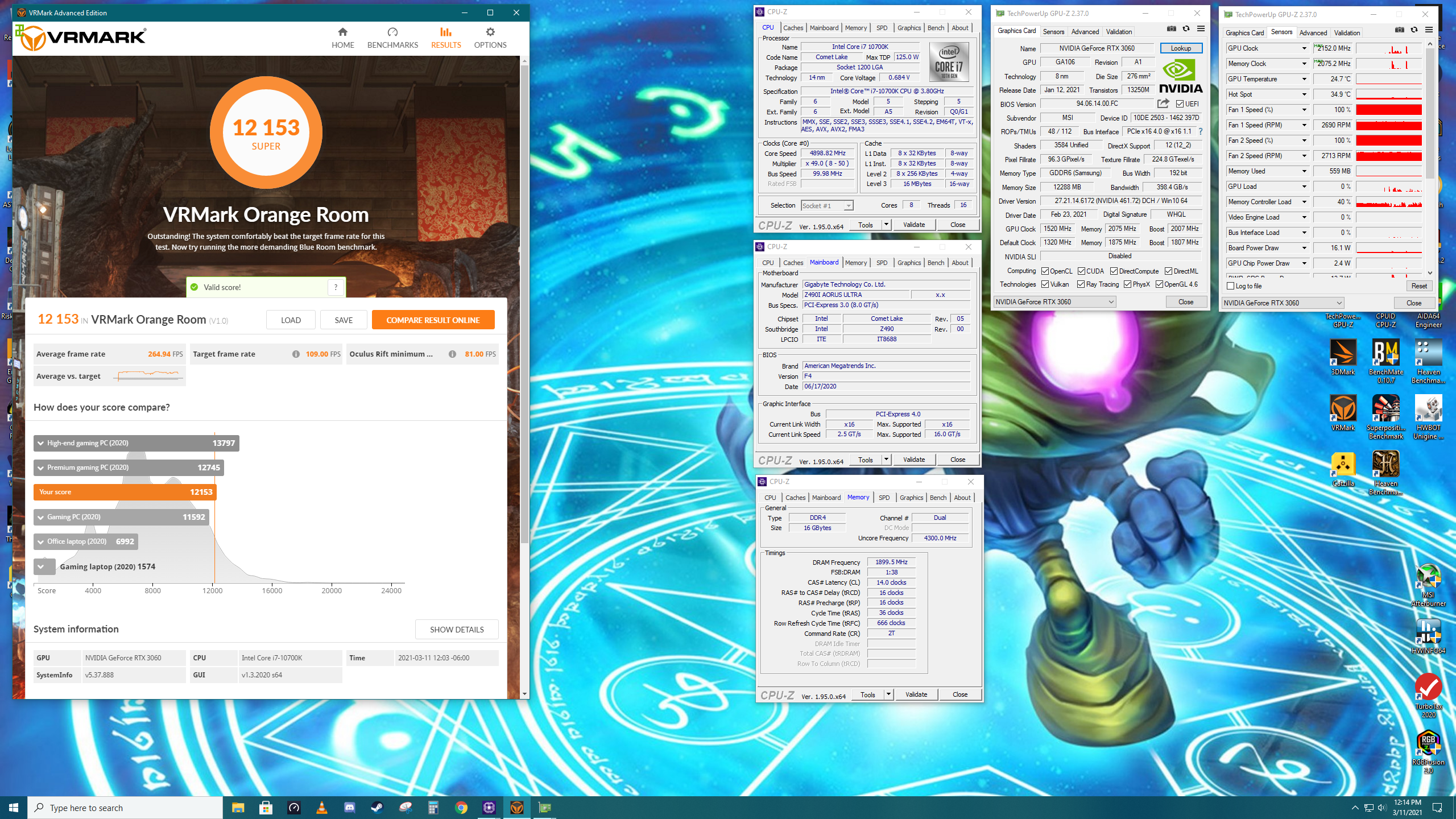
Task: Toggle OpenCL checkbox in GPU-Z
Action: point(1045,271)
